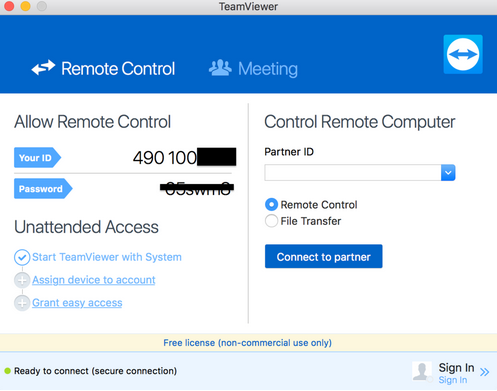Open the Assign device to account link
Screen dimensions: 497x391
[x=94, y=280]
